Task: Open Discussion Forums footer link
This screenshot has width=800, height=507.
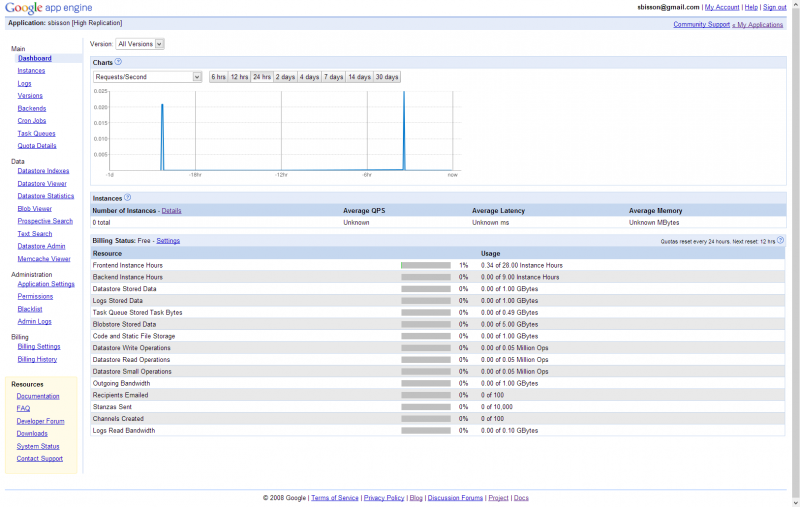Action: pos(455,498)
